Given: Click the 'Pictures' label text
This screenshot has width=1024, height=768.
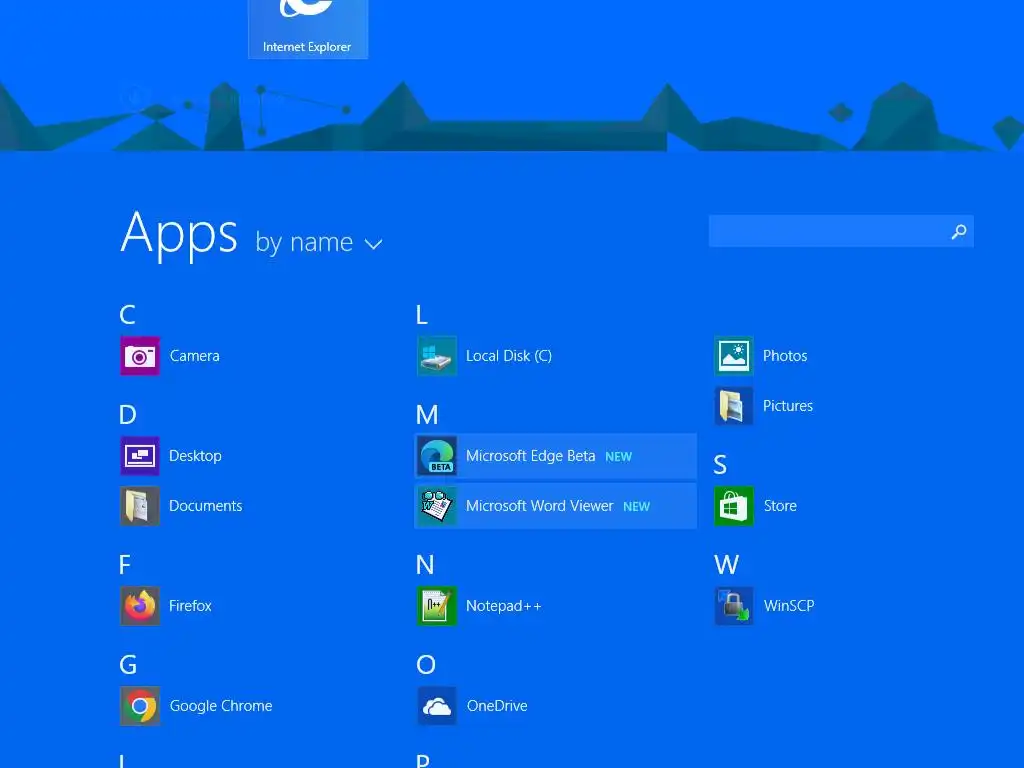Looking at the screenshot, I should click(788, 406).
